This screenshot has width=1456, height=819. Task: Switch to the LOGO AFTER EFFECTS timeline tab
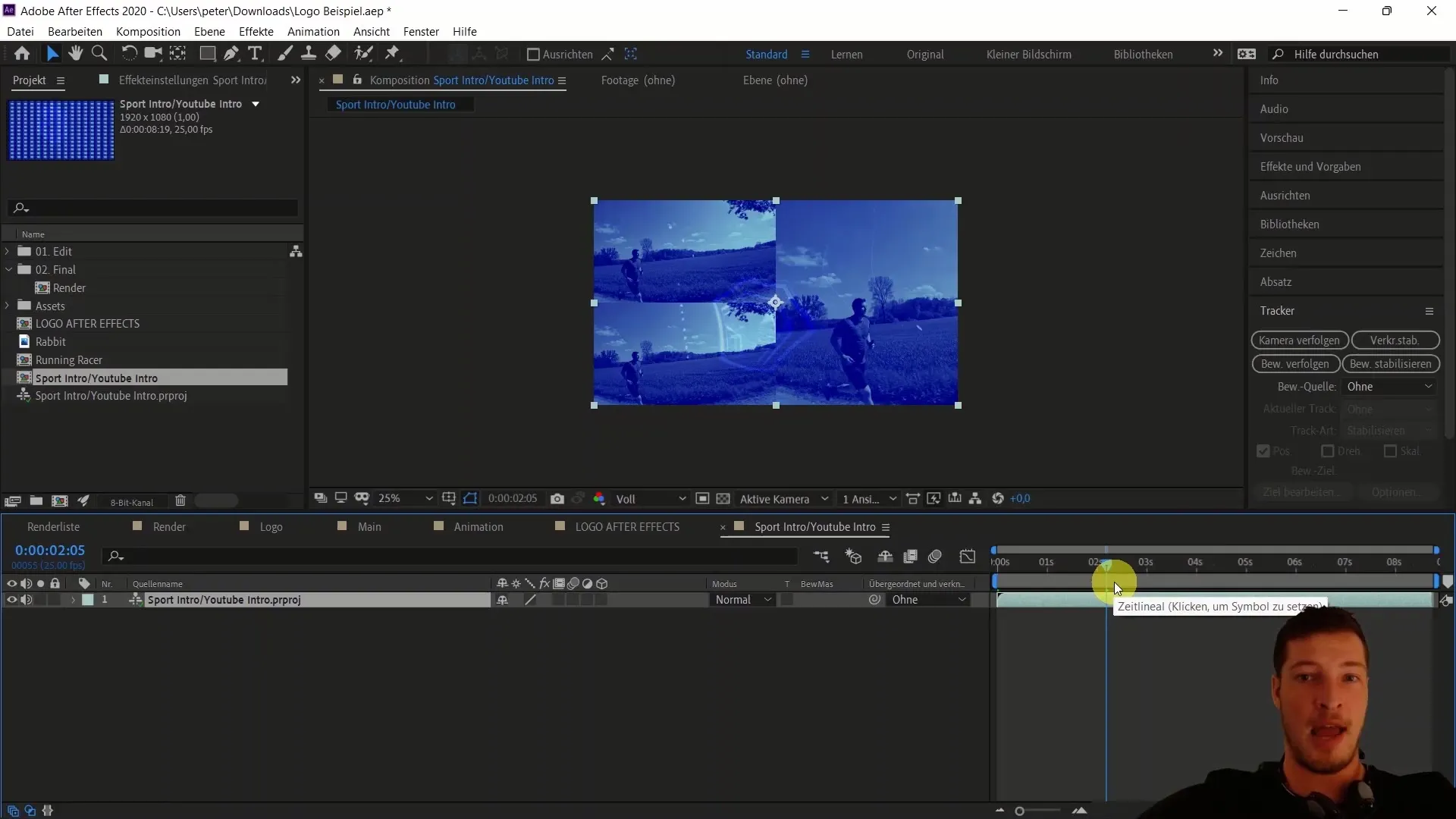627,527
